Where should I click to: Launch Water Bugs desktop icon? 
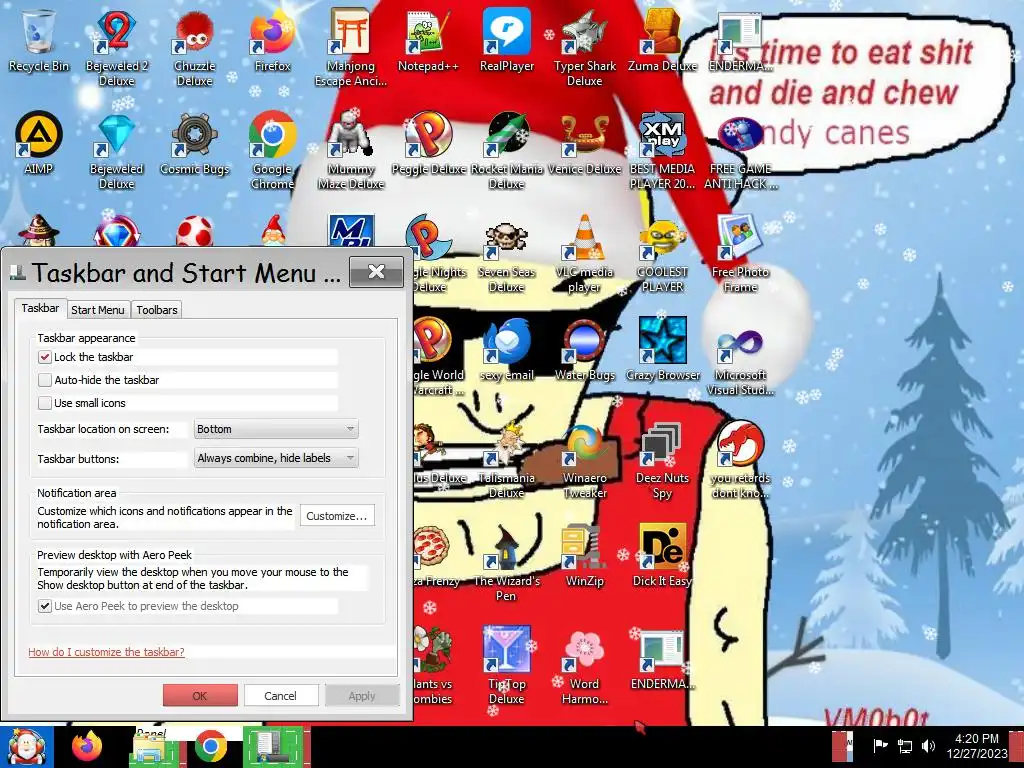pos(584,350)
